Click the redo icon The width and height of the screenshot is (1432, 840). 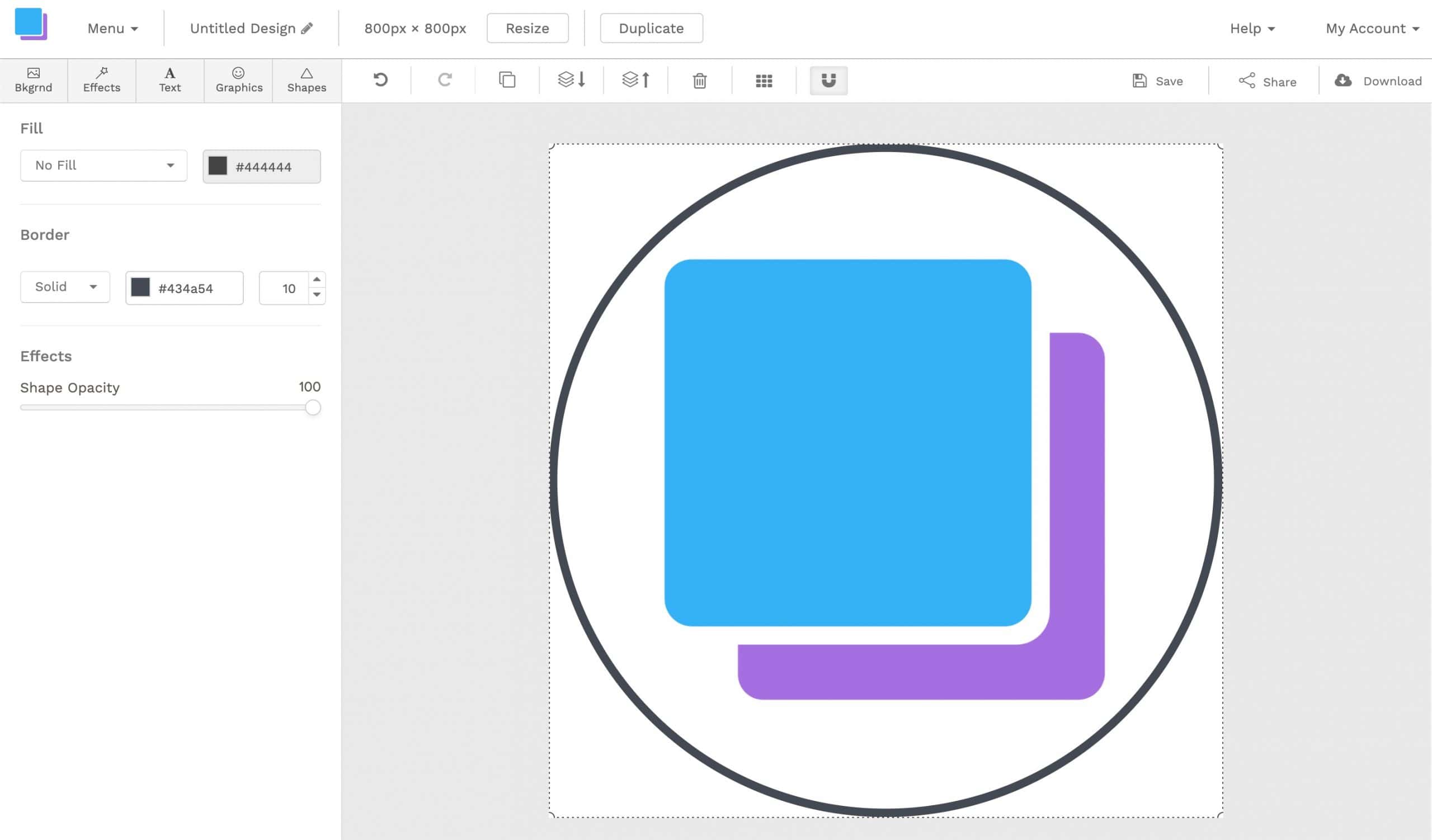click(x=444, y=81)
